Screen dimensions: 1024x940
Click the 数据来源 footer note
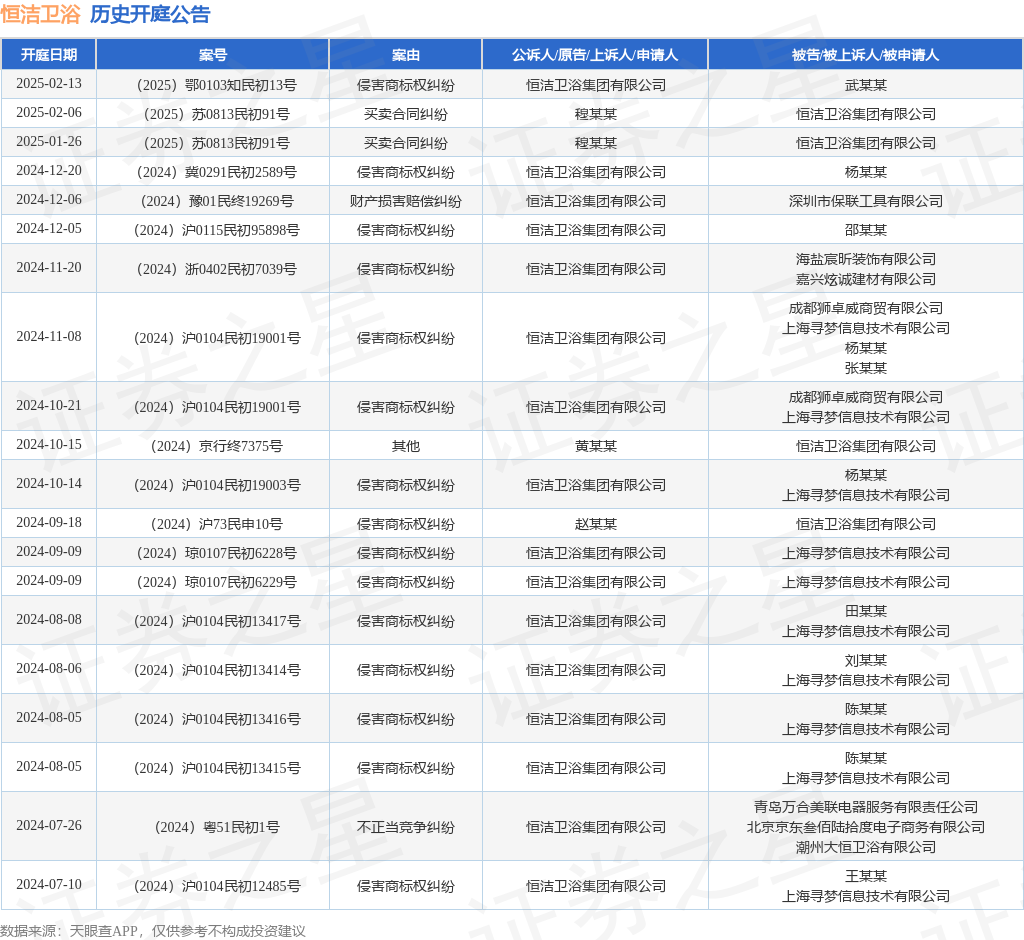tap(153, 931)
